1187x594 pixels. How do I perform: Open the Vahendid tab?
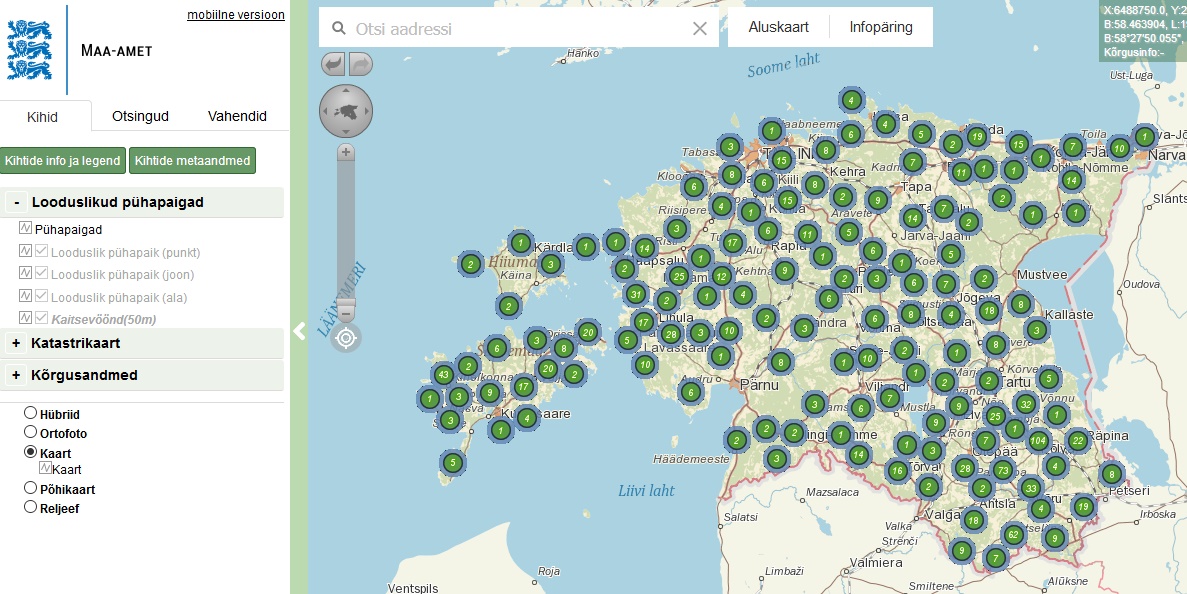[x=237, y=116]
